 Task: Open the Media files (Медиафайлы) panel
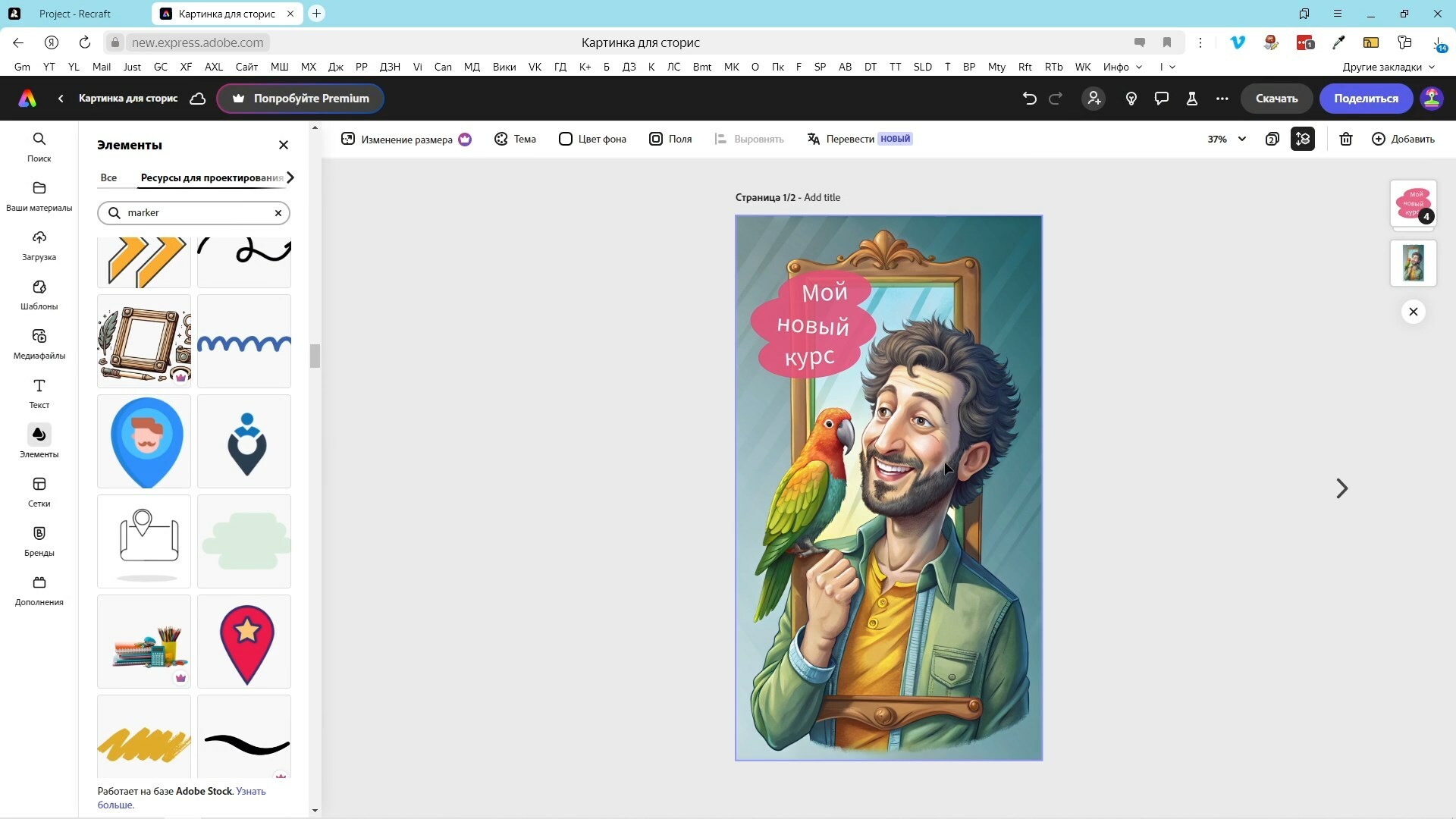39,343
